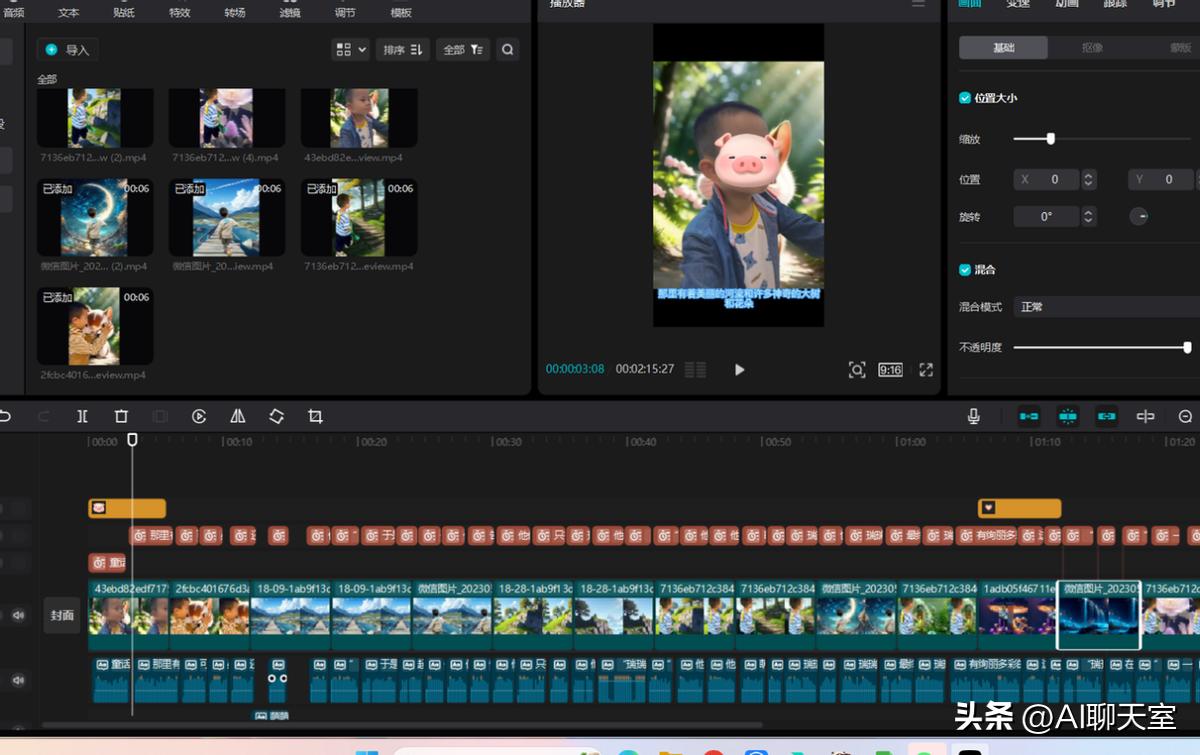Zoom out the timeline with minus magnifier
The height and width of the screenshot is (755, 1200).
pos(1185,417)
